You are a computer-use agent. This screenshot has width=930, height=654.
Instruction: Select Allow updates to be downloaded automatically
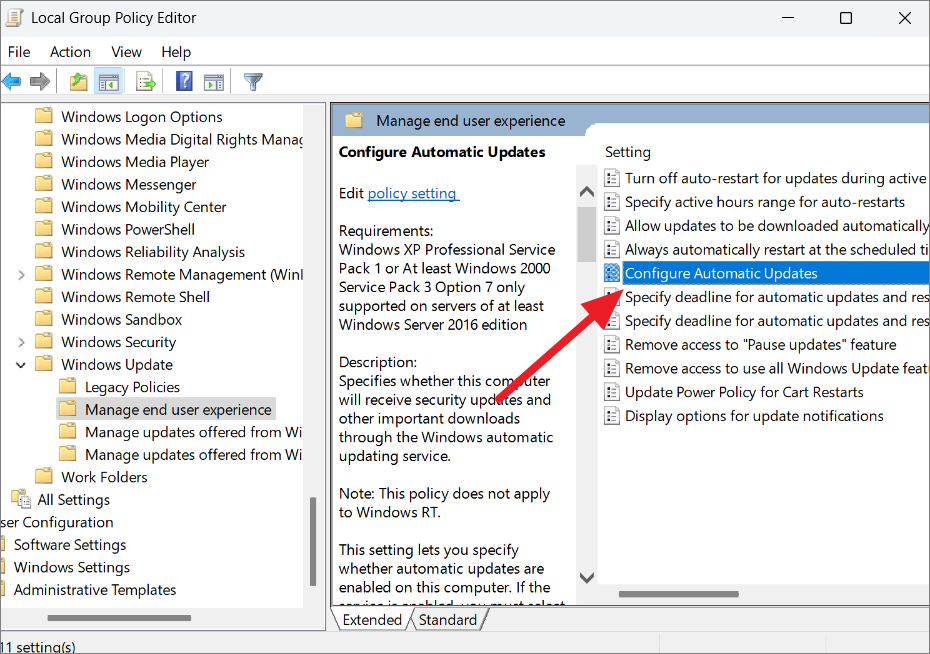click(x=776, y=226)
